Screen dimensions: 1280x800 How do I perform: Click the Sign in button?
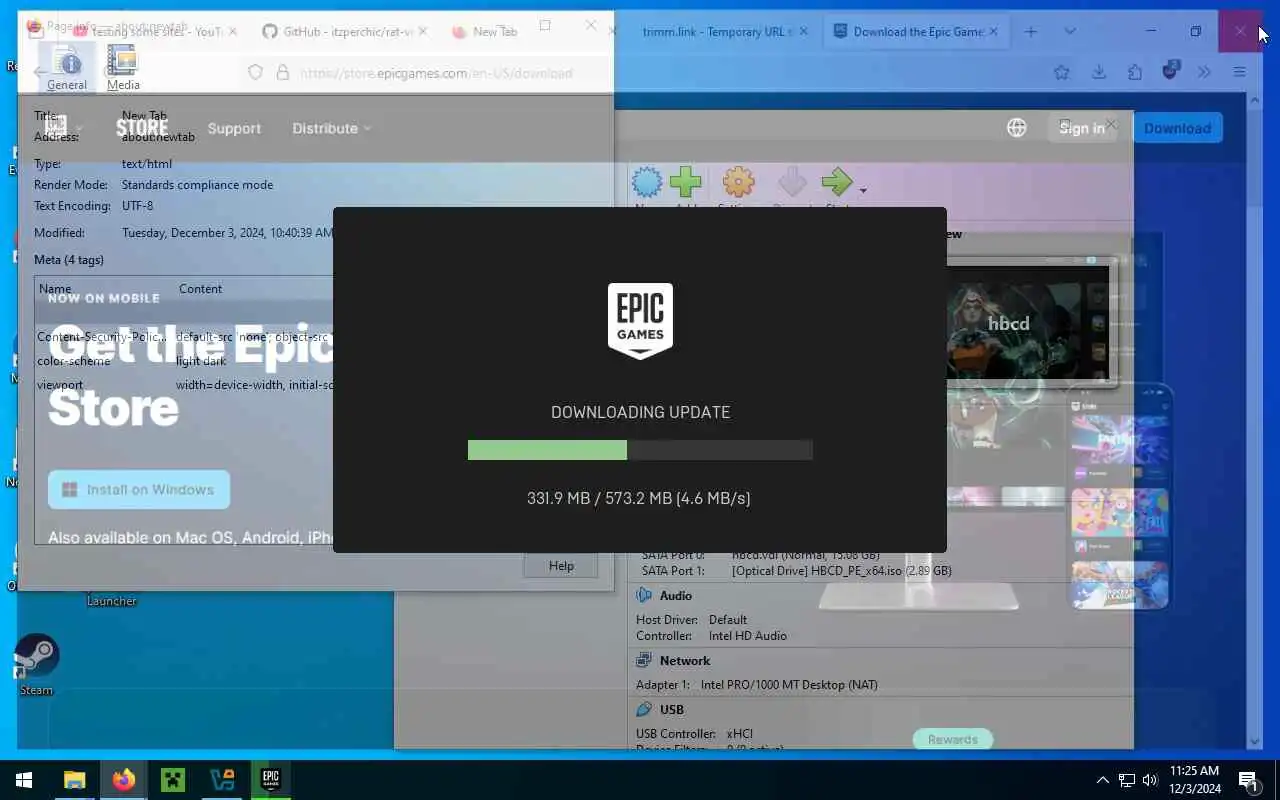tap(1082, 128)
